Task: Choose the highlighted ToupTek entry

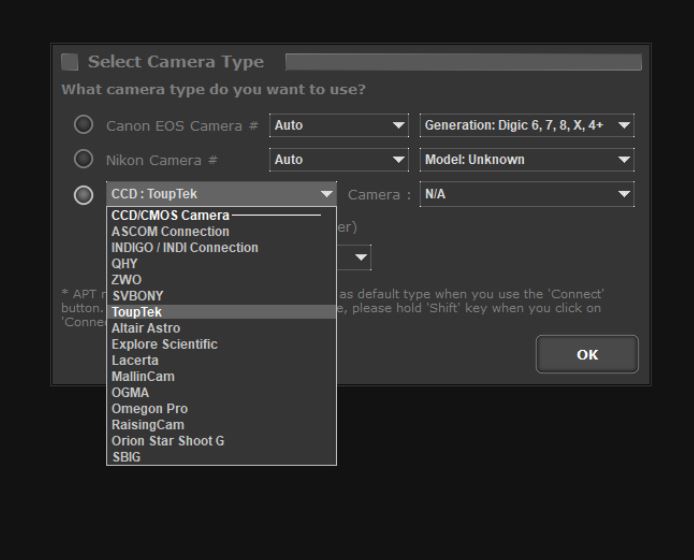Action: coord(221,312)
